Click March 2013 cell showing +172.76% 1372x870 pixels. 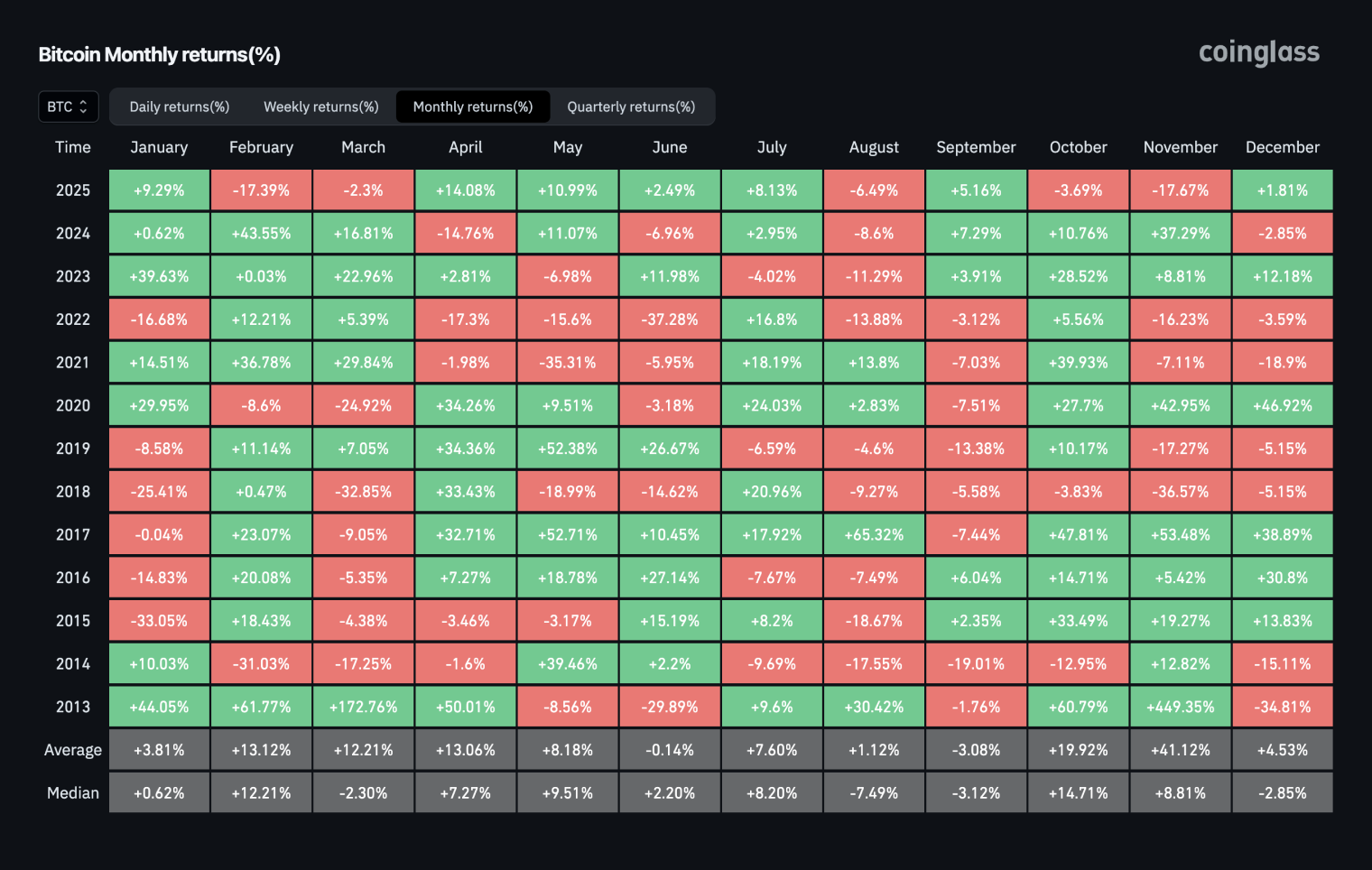point(363,707)
